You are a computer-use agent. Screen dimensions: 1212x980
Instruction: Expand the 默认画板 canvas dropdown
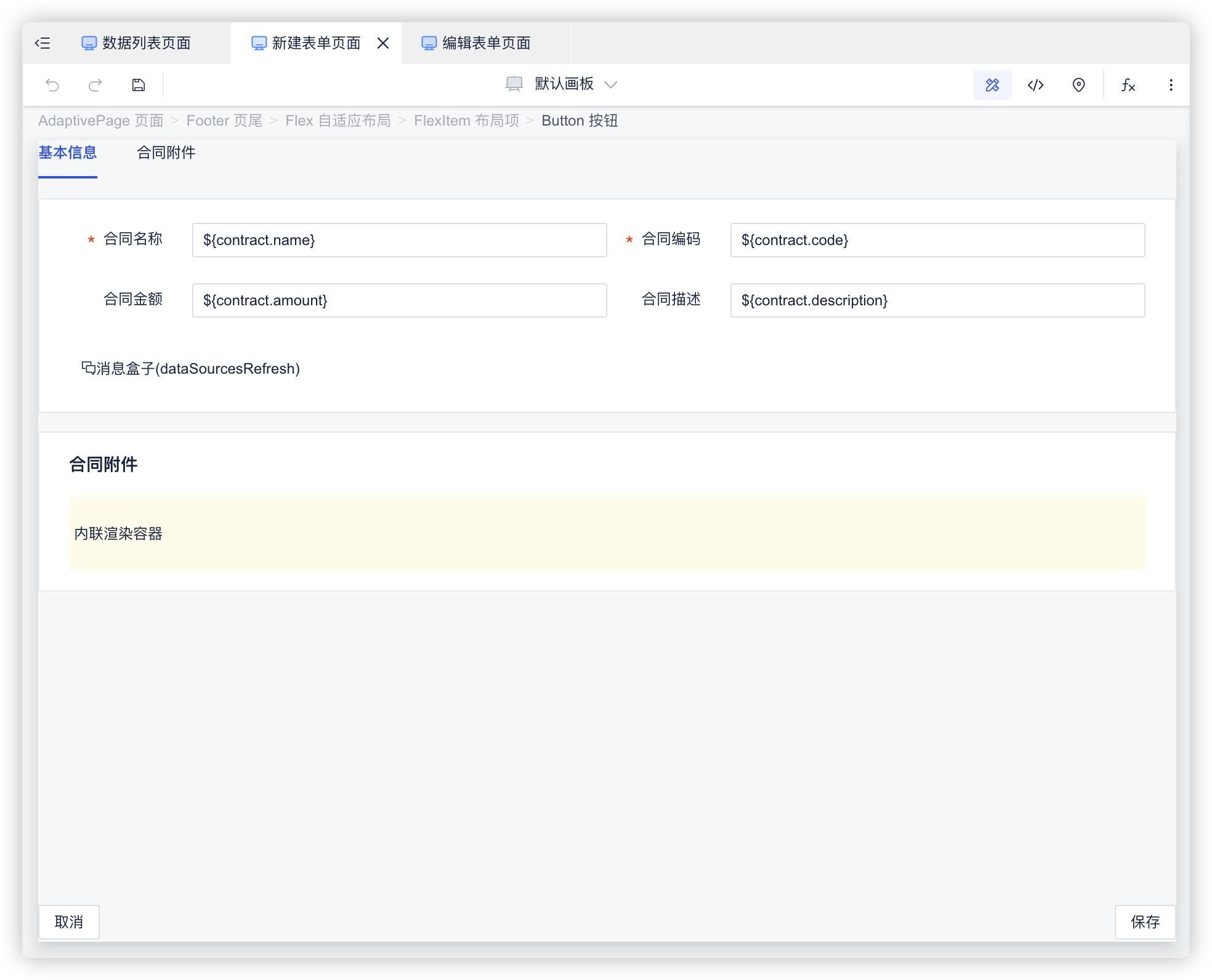pyautogui.click(x=562, y=84)
